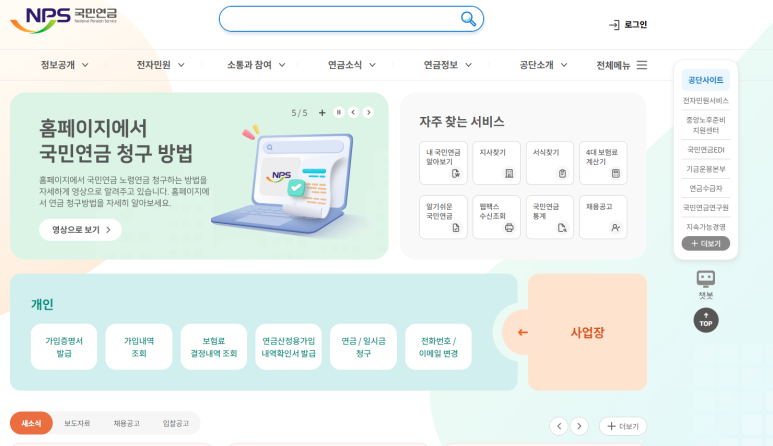Expand the 연금소식 menu
The width and height of the screenshot is (773, 446).
351,65
